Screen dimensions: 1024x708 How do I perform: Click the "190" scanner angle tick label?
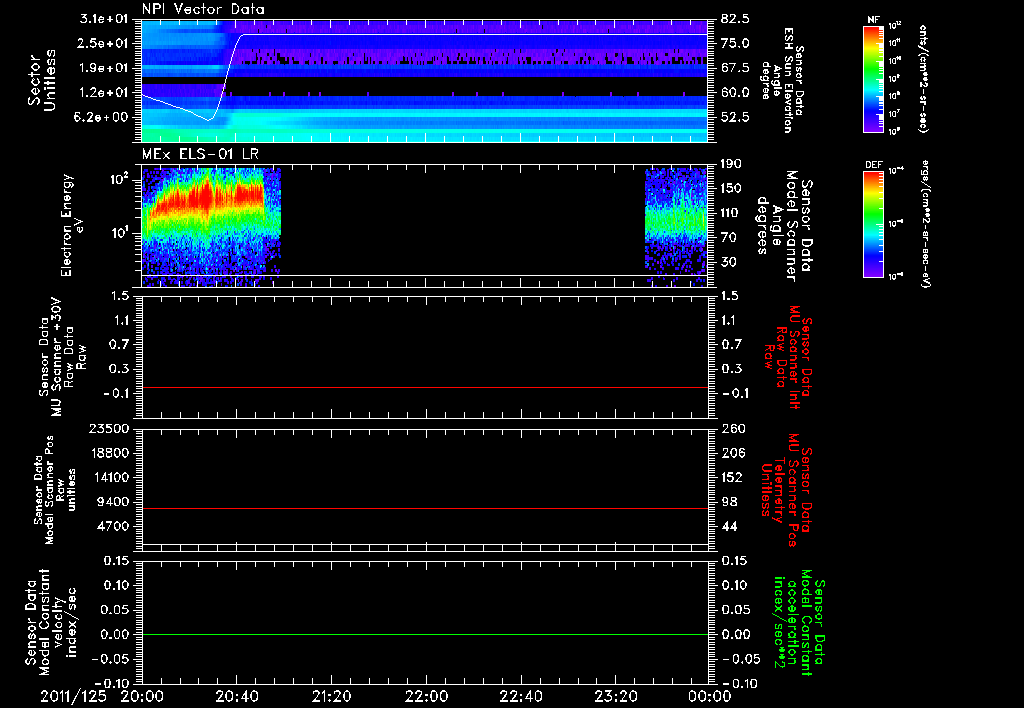tap(731, 164)
